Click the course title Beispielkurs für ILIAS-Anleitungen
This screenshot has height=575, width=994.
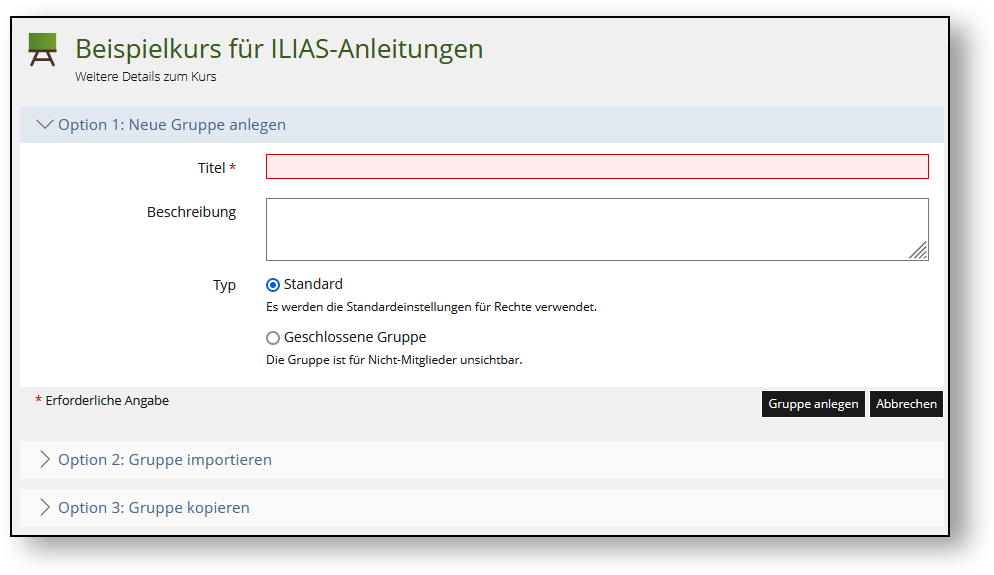[279, 49]
